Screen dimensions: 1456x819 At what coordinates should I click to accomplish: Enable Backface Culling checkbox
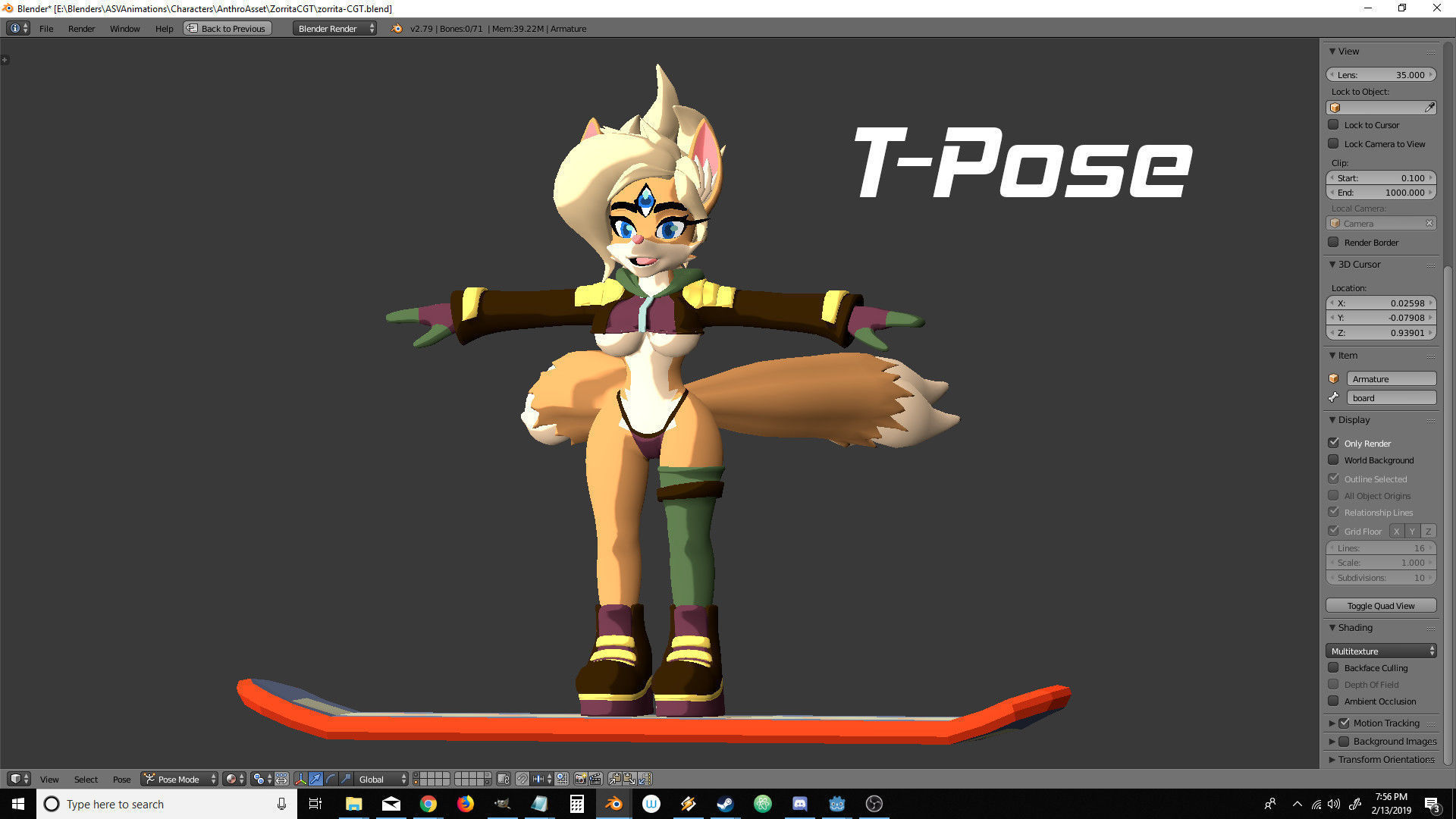[x=1333, y=667]
